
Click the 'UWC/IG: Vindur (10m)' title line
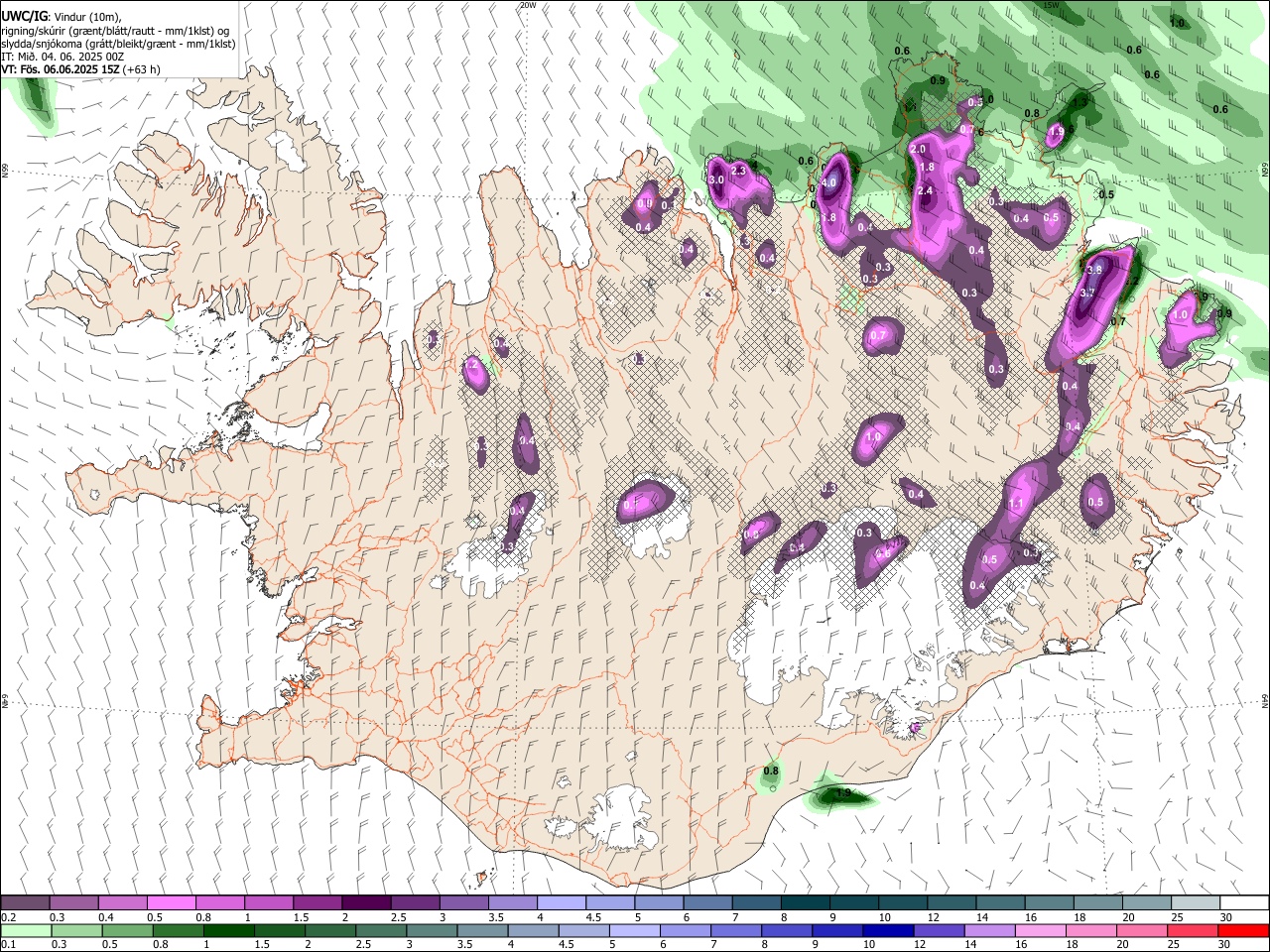(62, 17)
